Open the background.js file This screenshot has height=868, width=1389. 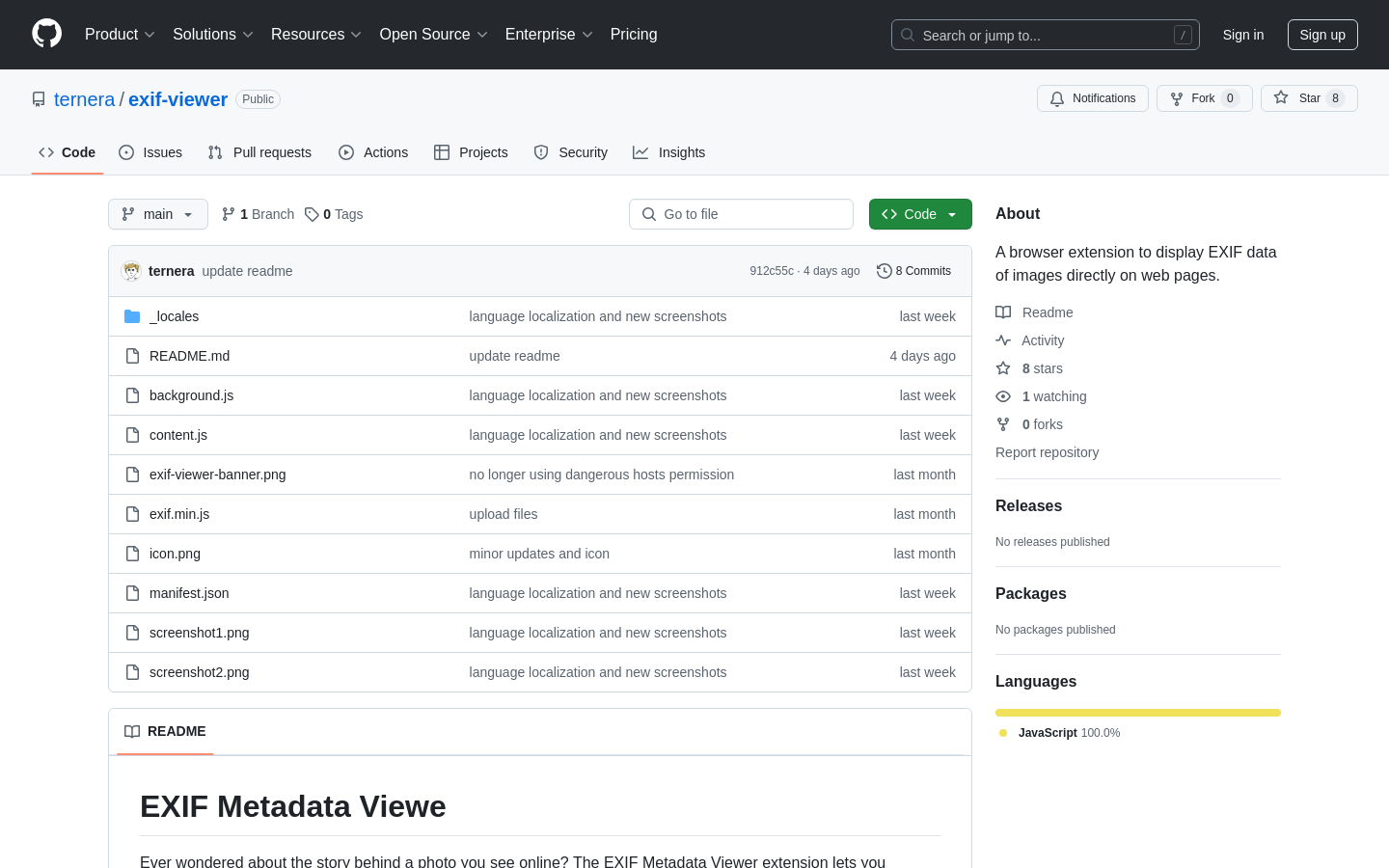191,395
